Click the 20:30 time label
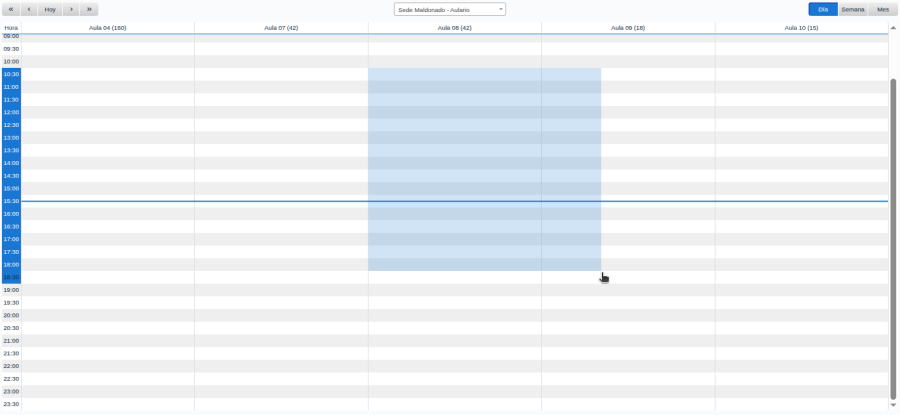 [x=11, y=328]
